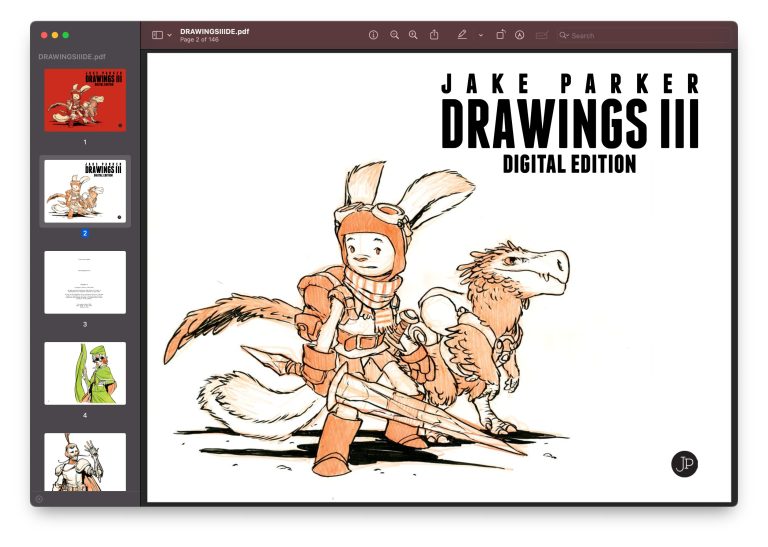The image size is (768, 547).
Task: Click the JP logo on the page
Action: [x=684, y=464]
